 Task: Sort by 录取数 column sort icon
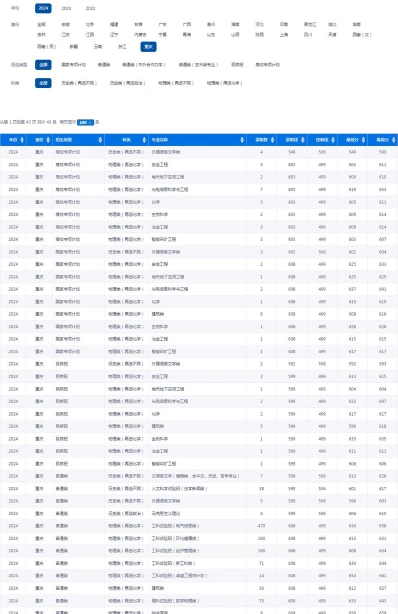273,140
